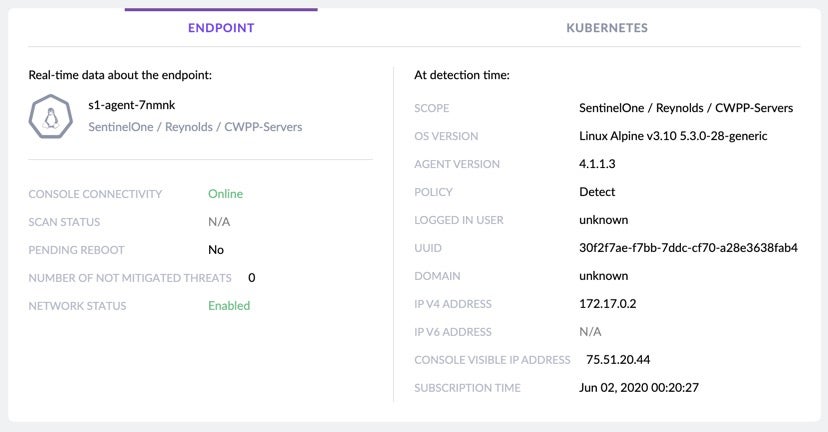This screenshot has width=828, height=432.
Task: Click the Linux Alpine OS version value
Action: click(673, 136)
